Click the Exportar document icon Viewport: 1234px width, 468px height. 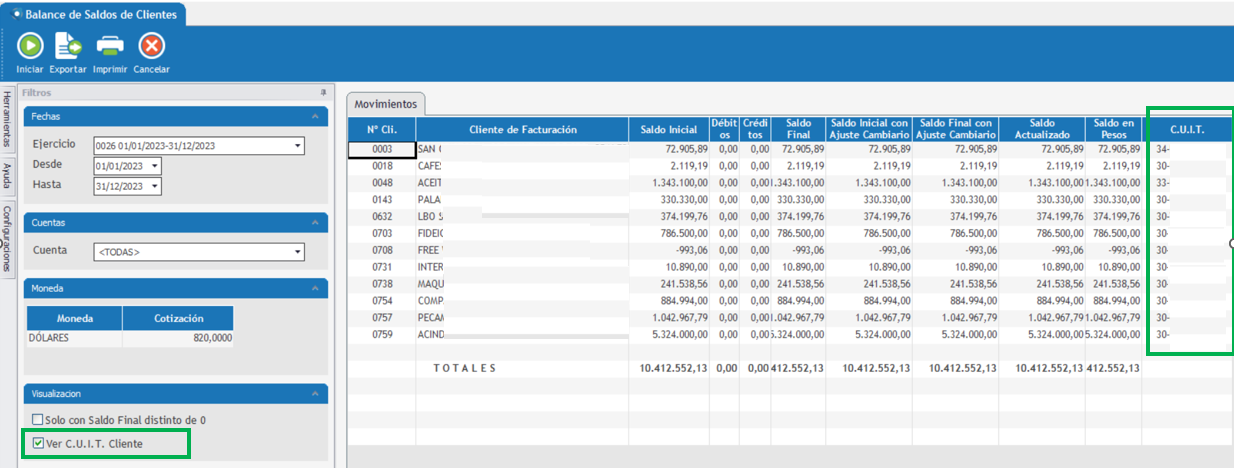(68, 46)
